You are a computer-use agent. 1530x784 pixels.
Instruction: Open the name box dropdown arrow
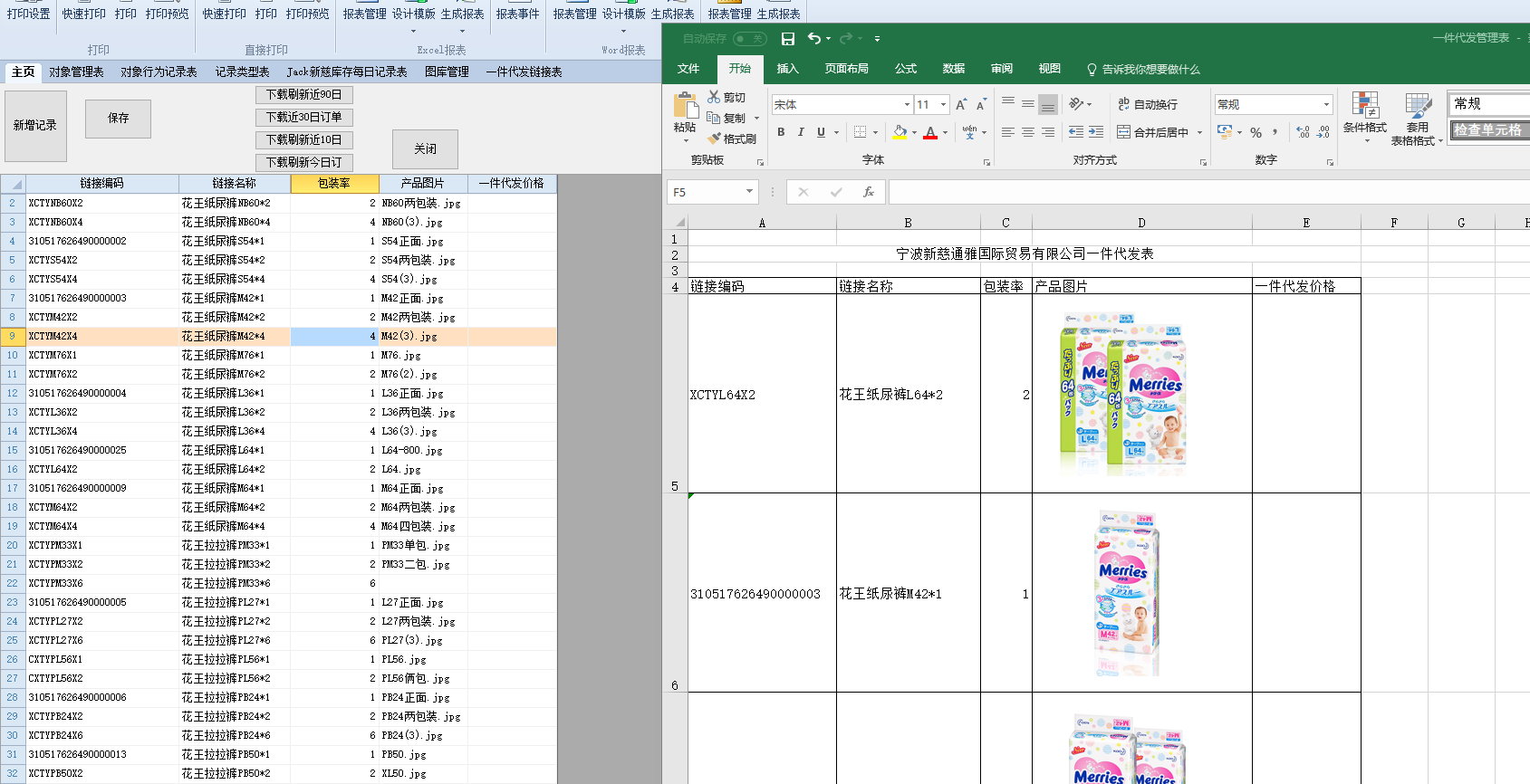[750, 191]
